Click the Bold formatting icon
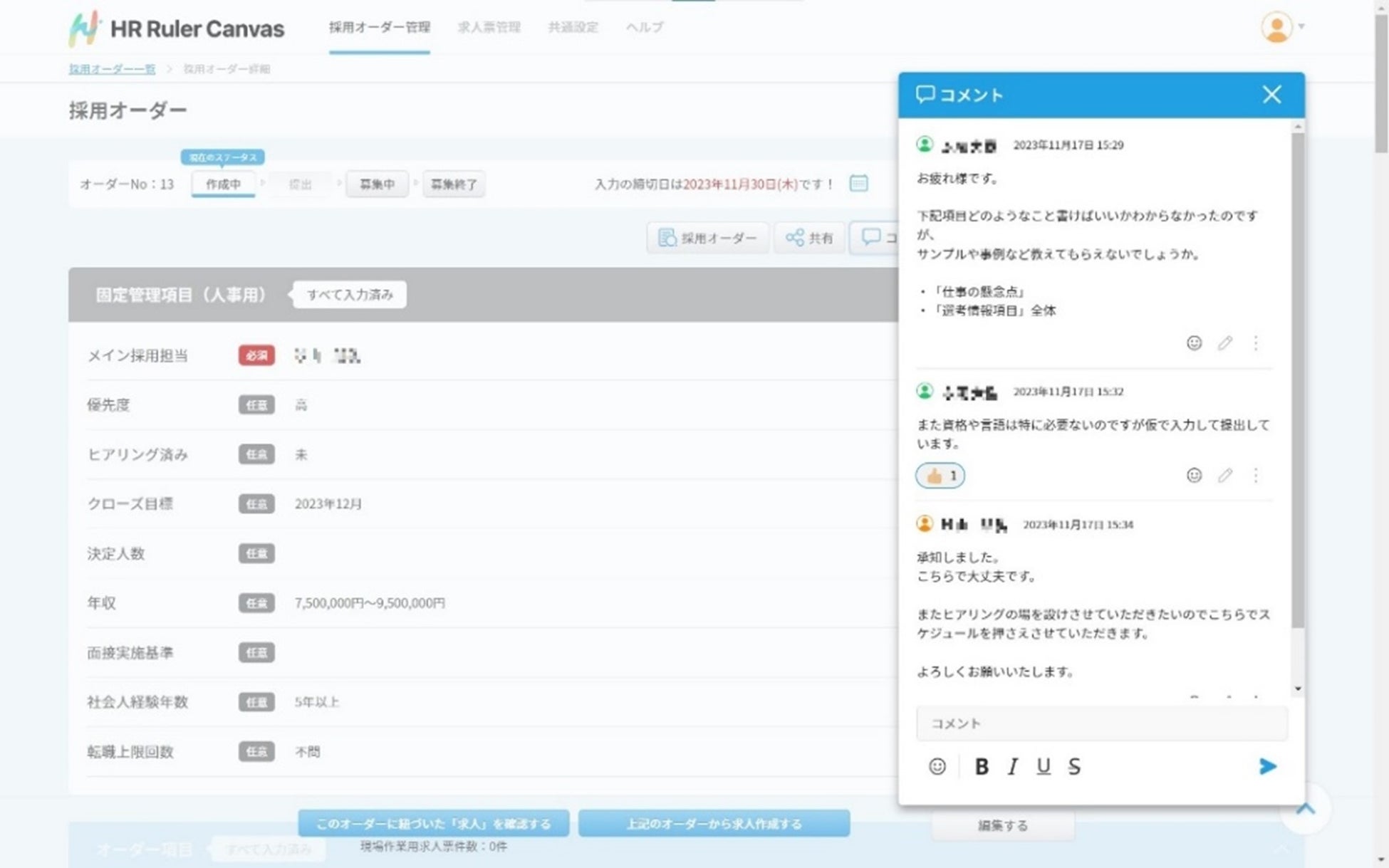Image resolution: width=1389 pixels, height=868 pixels. (981, 766)
